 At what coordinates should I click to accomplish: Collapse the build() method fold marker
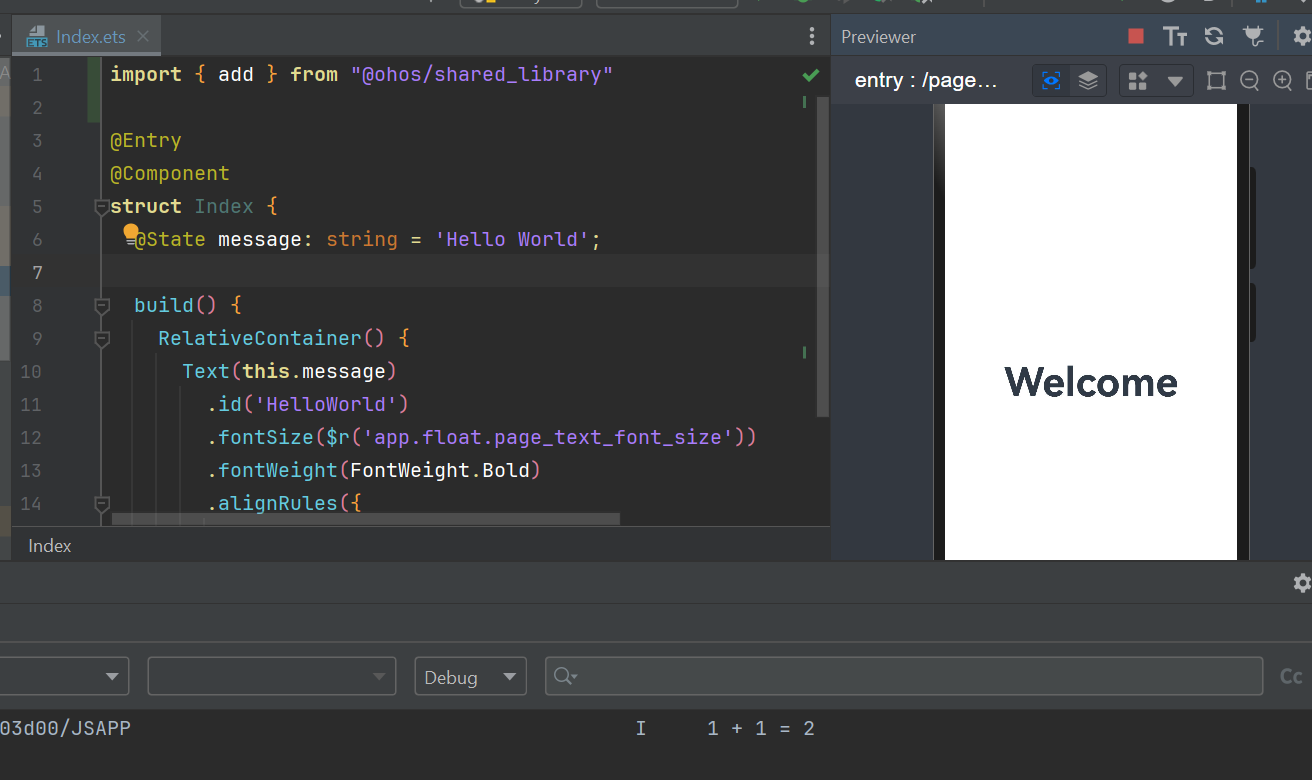tap(101, 305)
